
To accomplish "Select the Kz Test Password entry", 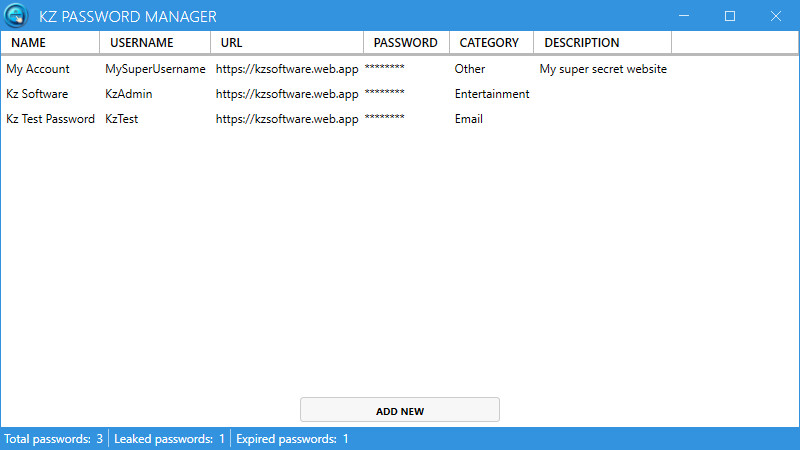I will (50, 119).
